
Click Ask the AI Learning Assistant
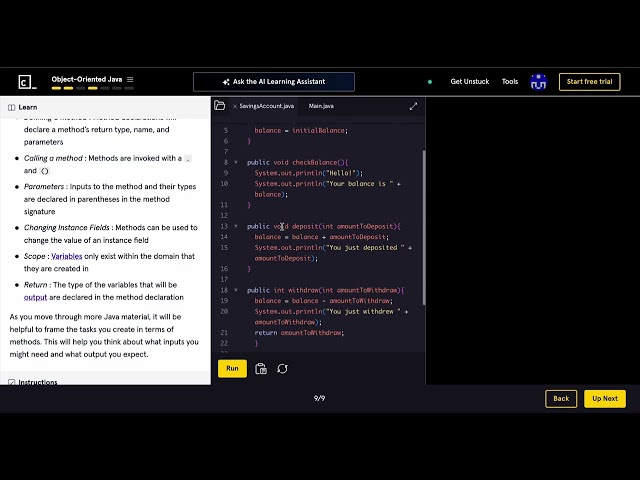[x=274, y=82]
